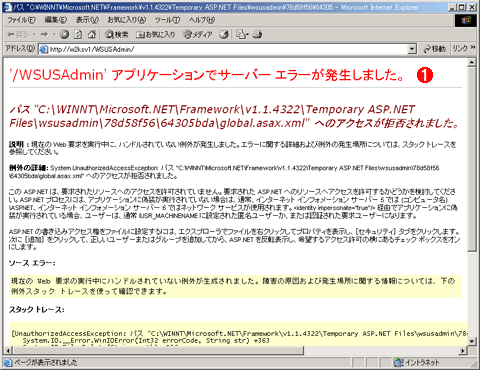Click the vertical scrollbar thumb
Screen dimensions: 480x370
point(472,159)
